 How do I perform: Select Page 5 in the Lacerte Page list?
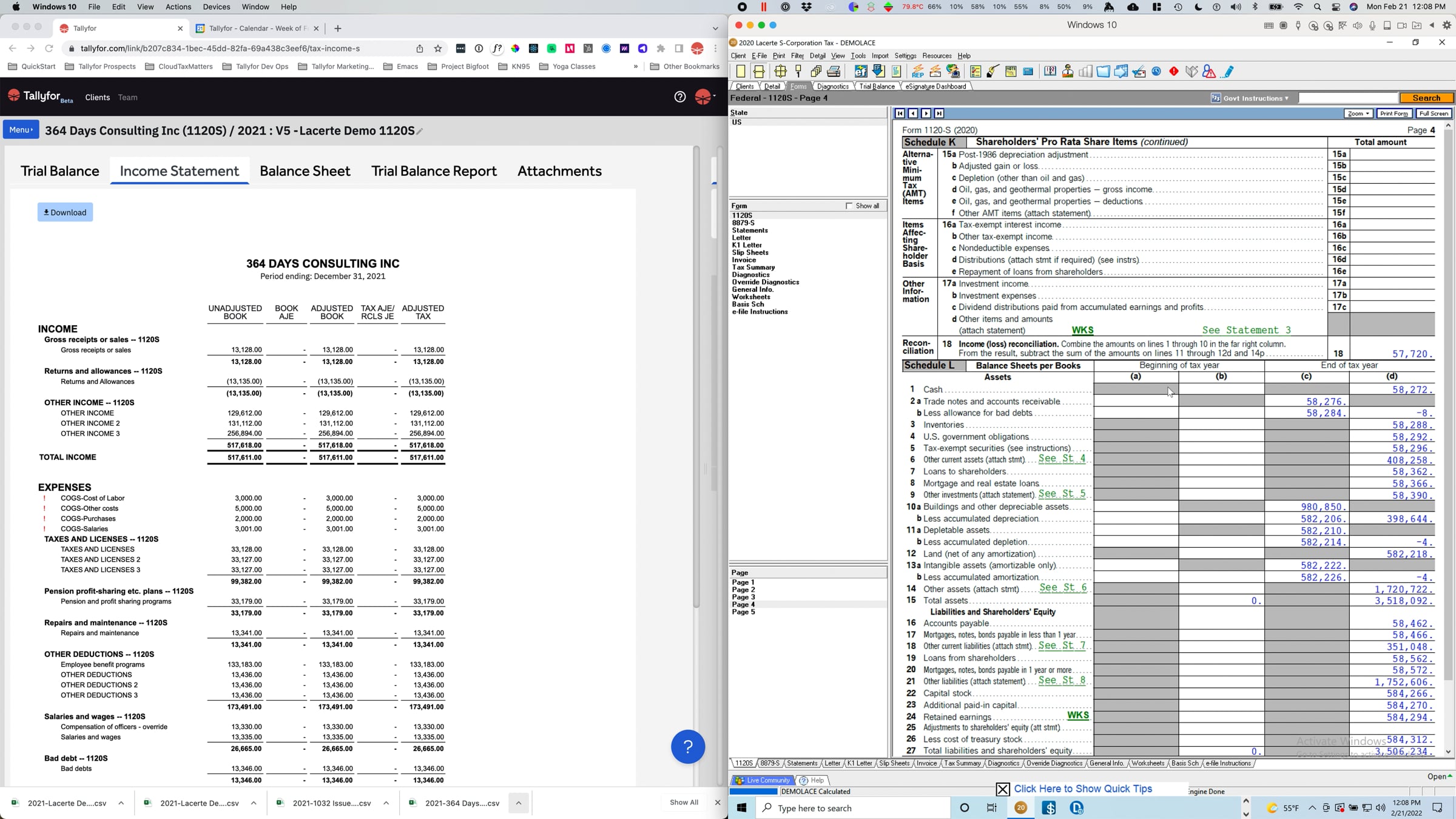743,612
